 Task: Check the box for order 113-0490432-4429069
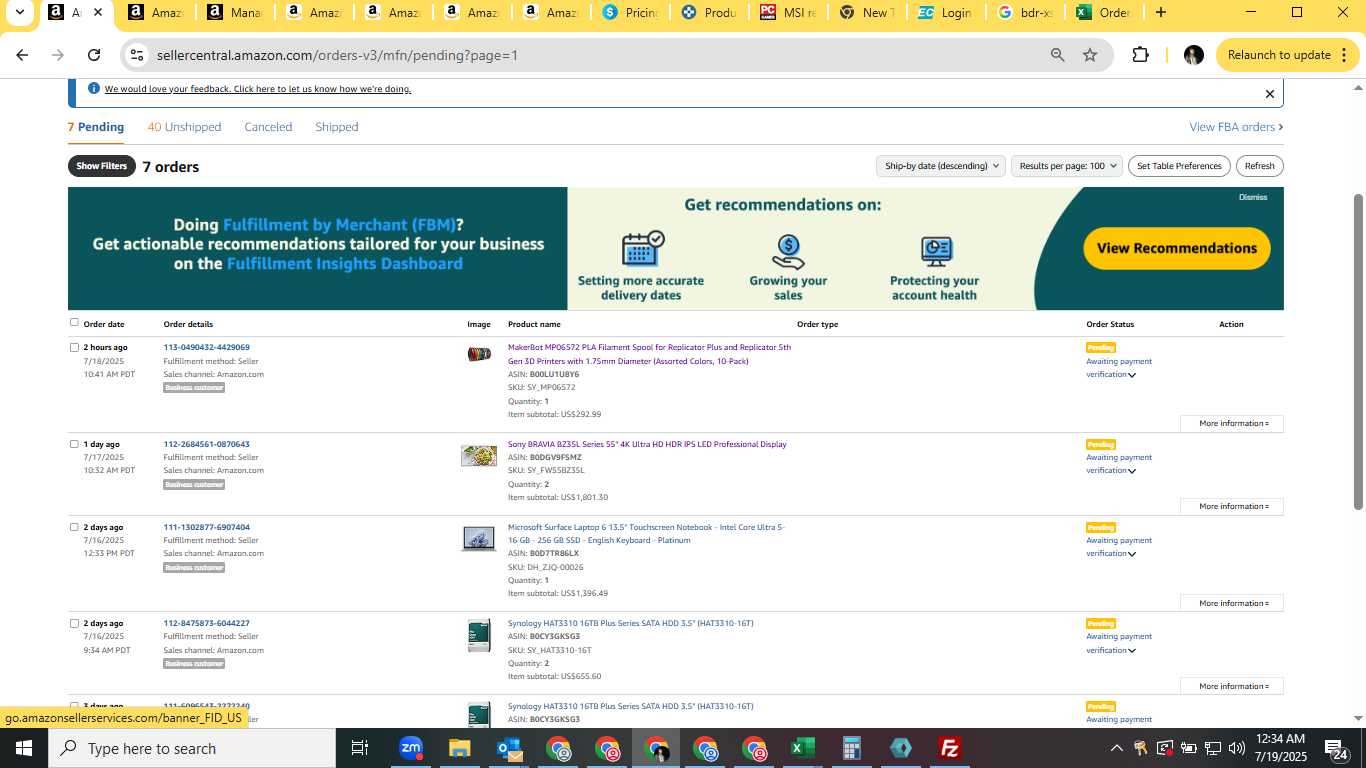point(74,347)
